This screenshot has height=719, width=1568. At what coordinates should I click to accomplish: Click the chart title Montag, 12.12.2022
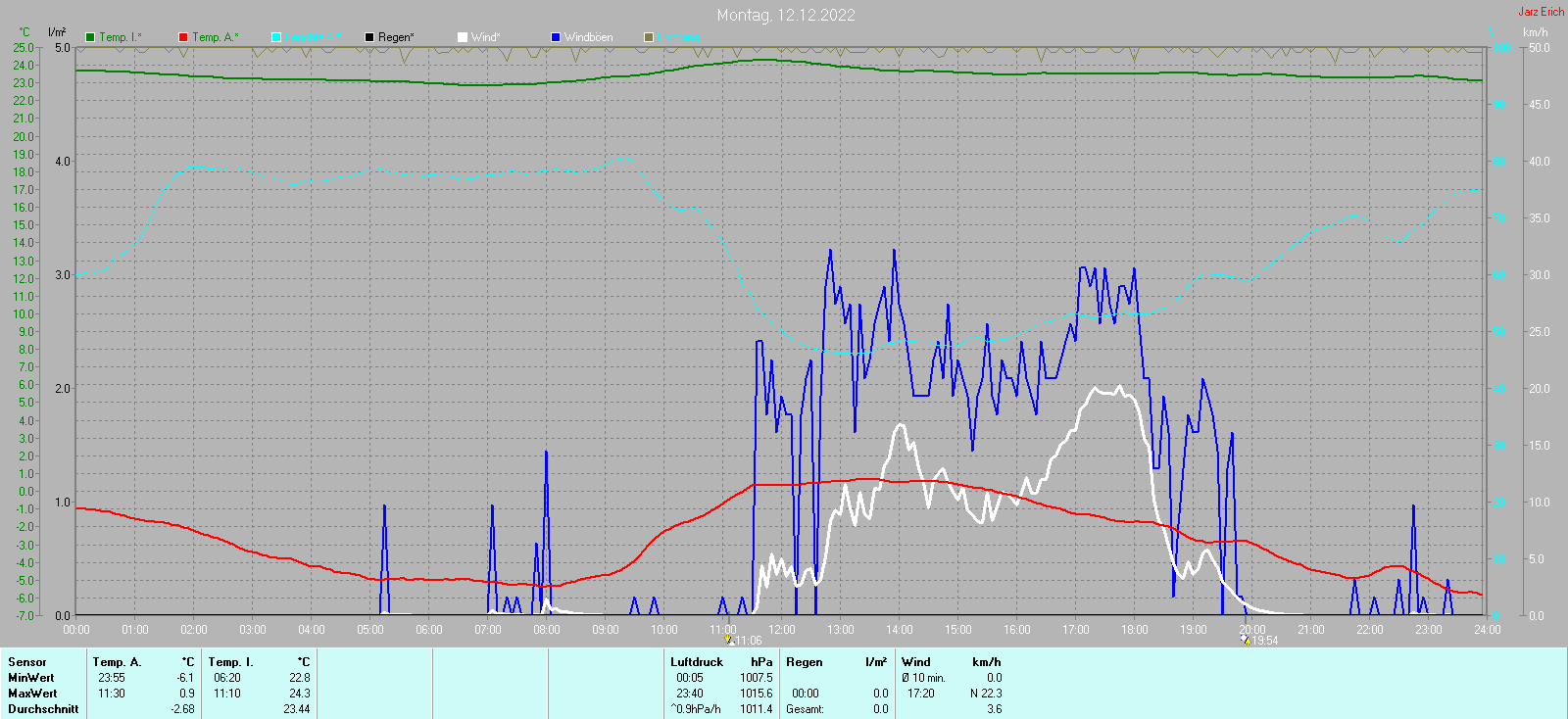[x=785, y=15]
